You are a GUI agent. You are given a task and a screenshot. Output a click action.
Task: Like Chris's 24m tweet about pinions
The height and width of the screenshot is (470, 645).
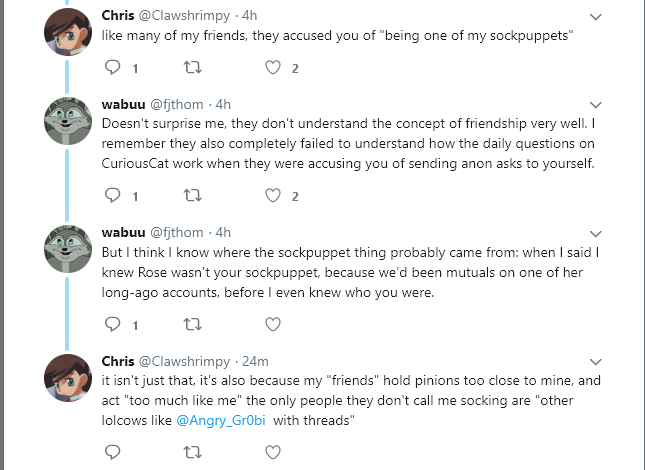pyautogui.click(x=273, y=452)
